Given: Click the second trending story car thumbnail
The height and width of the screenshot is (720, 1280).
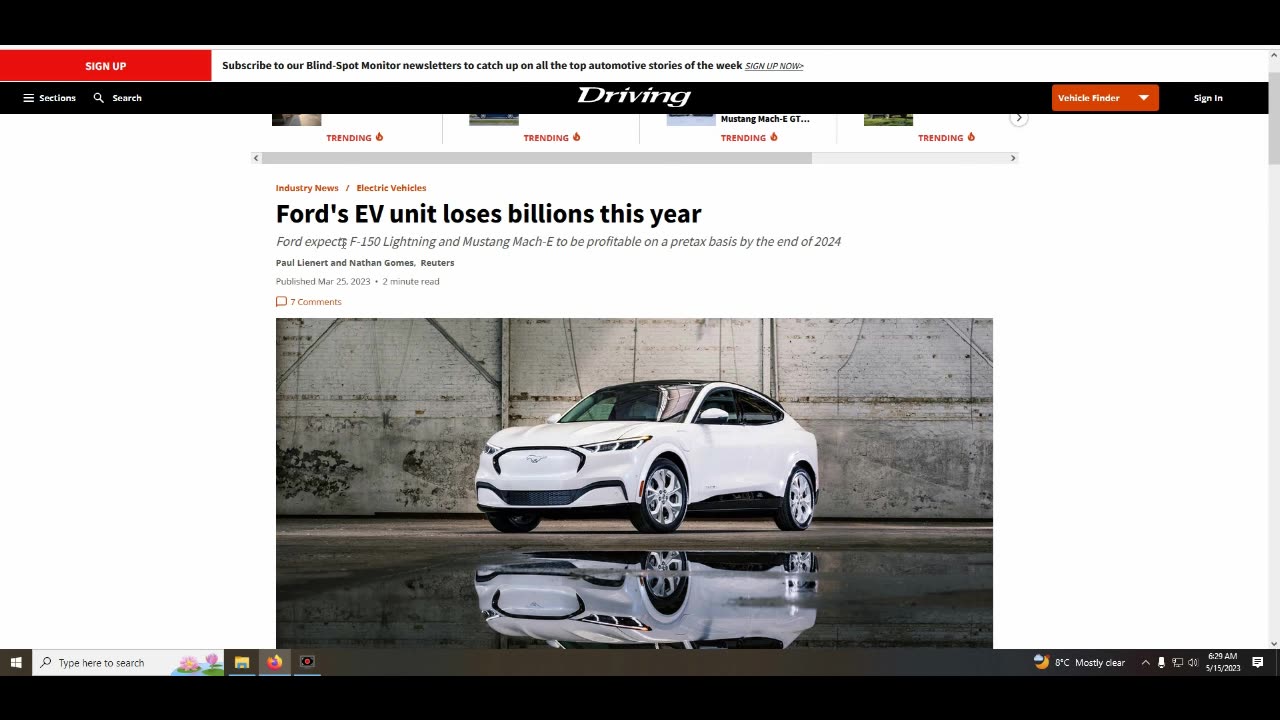Looking at the screenshot, I should pos(494,119).
